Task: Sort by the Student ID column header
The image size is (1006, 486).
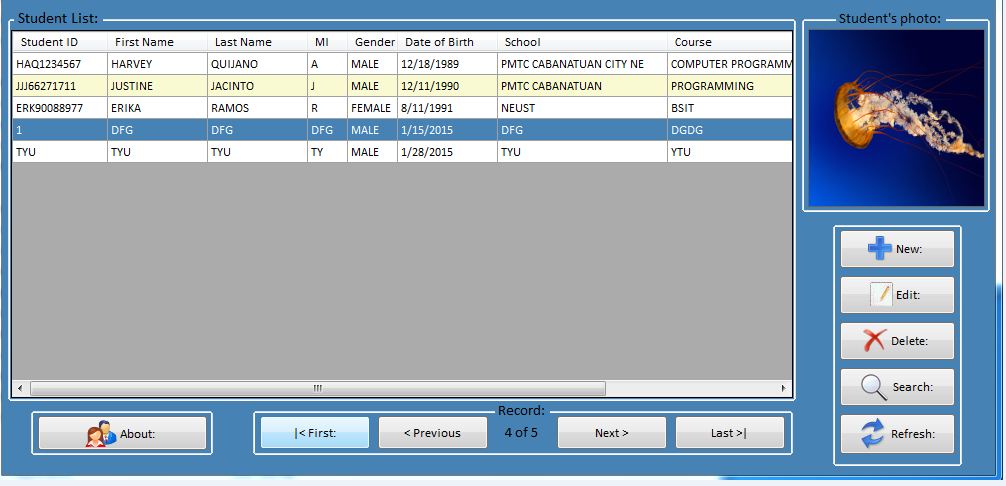Action: pos(49,42)
